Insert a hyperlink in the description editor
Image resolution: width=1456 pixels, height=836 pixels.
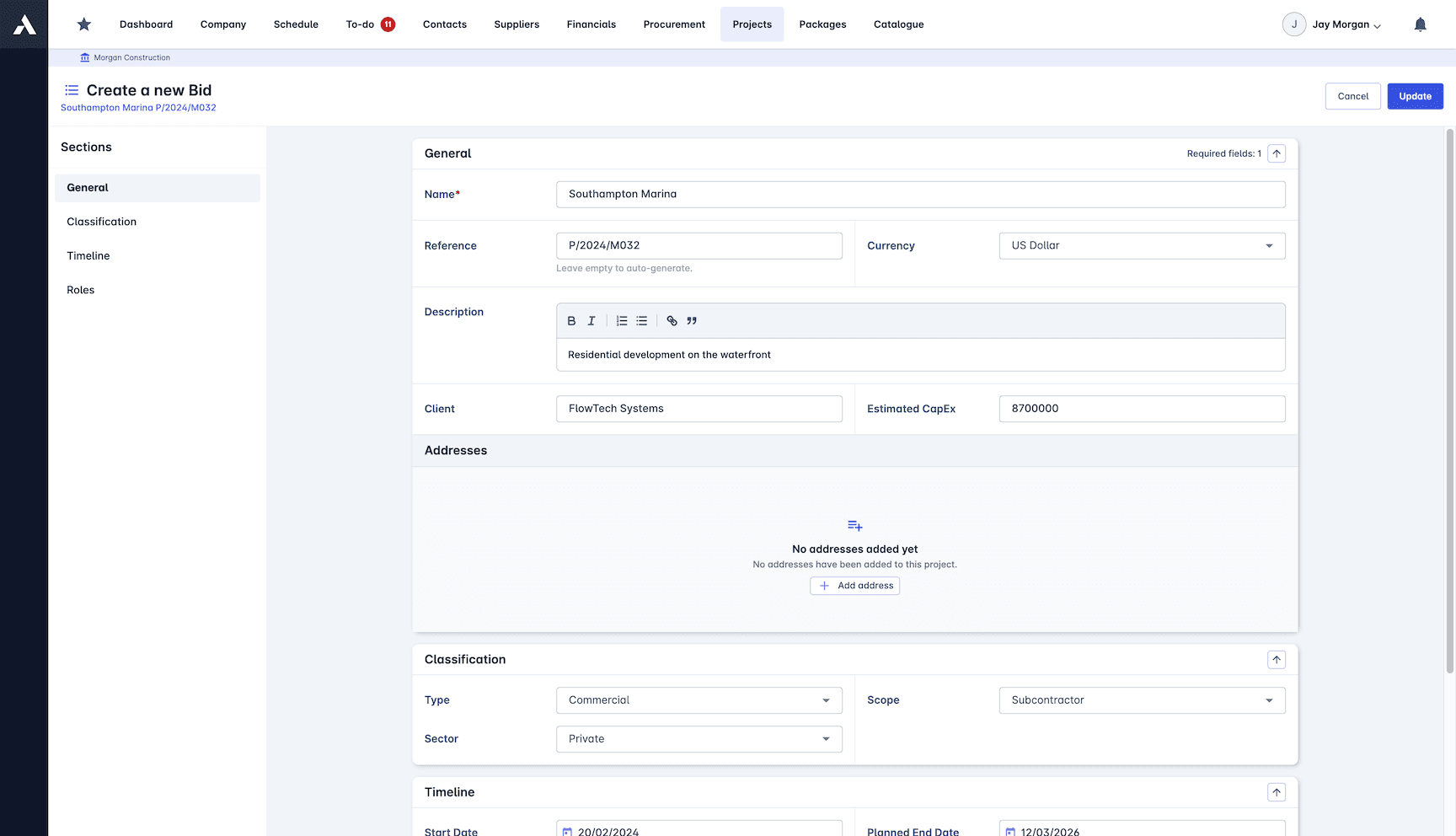(672, 320)
